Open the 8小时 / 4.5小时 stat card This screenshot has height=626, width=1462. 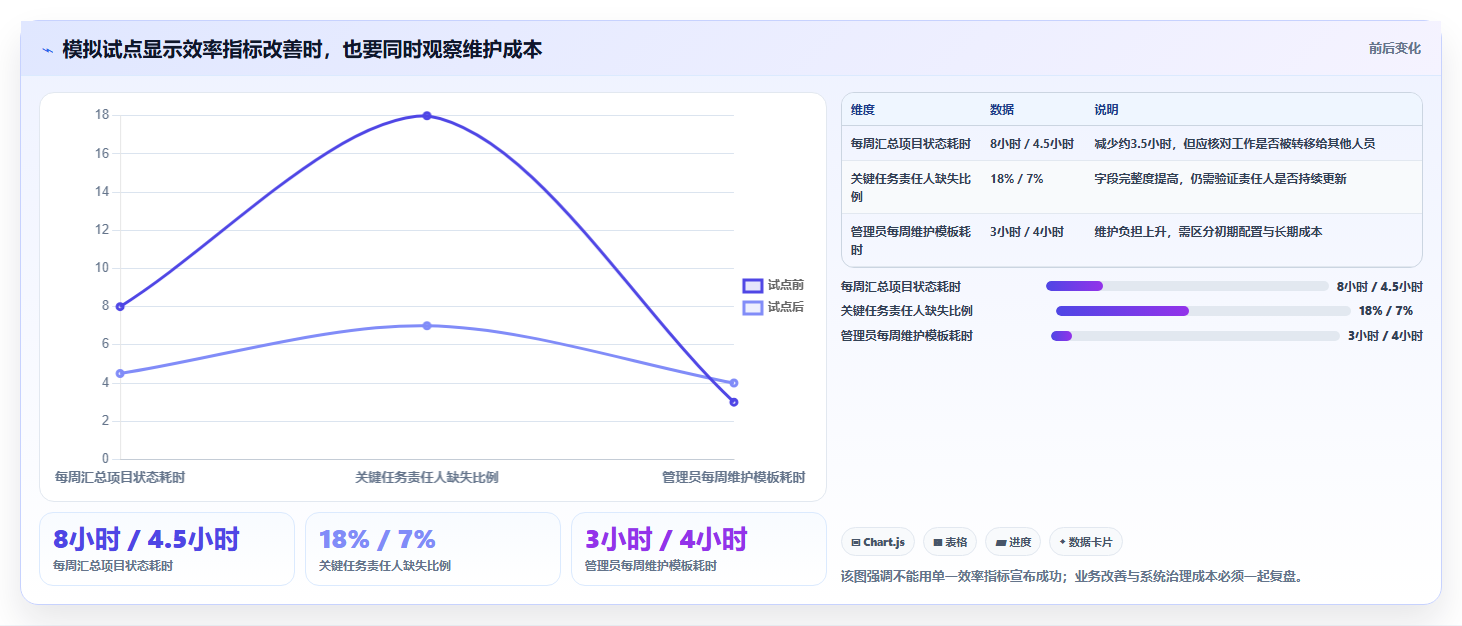167,549
